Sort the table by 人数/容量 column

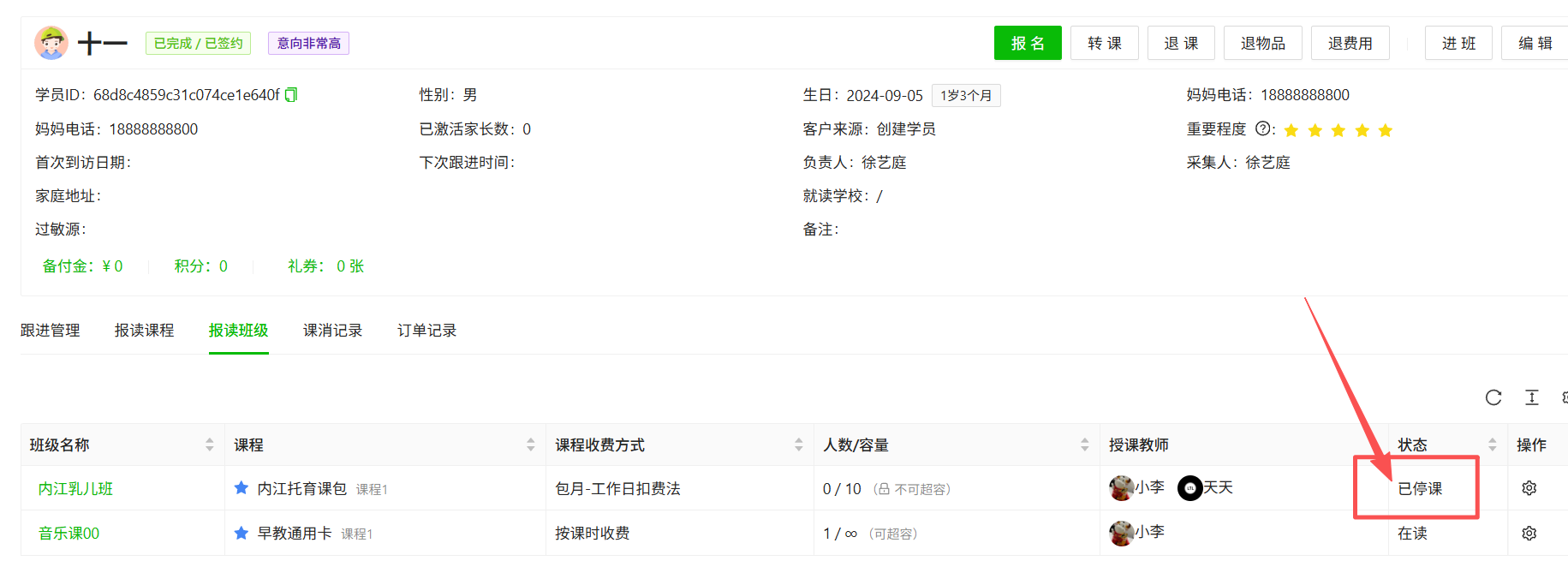(1084, 445)
